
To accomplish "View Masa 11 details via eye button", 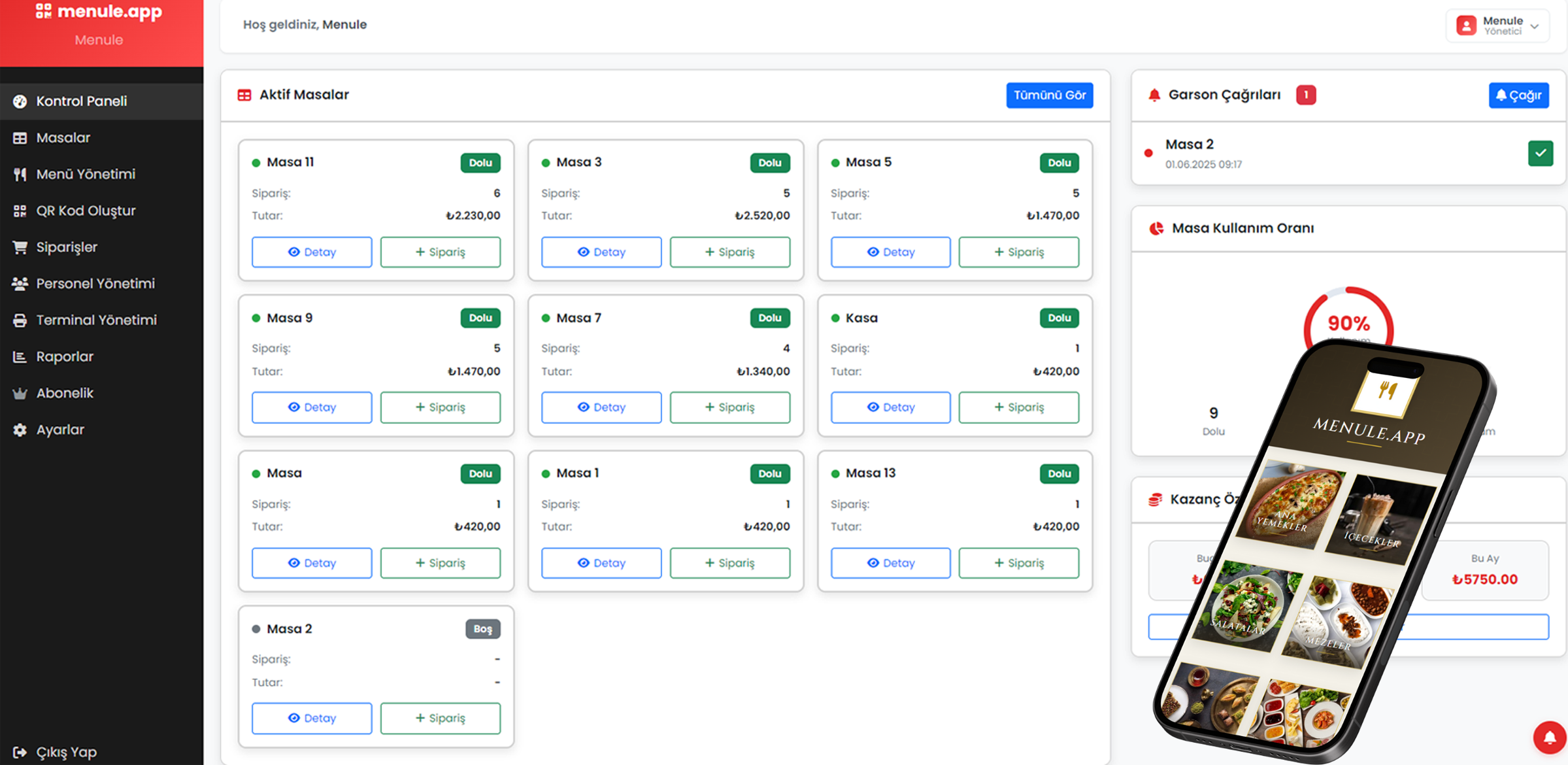I will (x=312, y=252).
